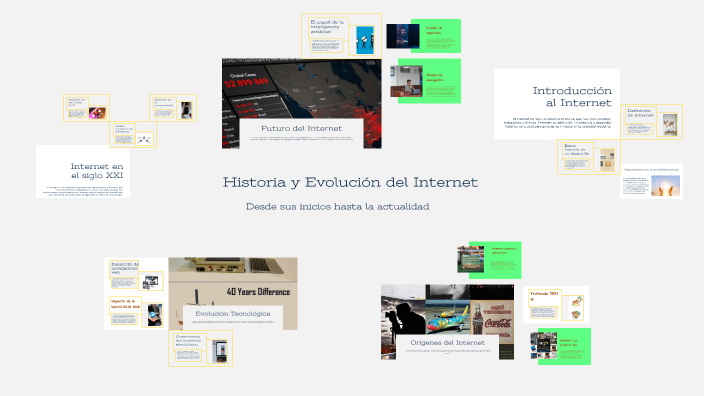Click the world map thumbnail in 'Definición de Internet'
This screenshot has height=396, width=704.
coord(670,125)
